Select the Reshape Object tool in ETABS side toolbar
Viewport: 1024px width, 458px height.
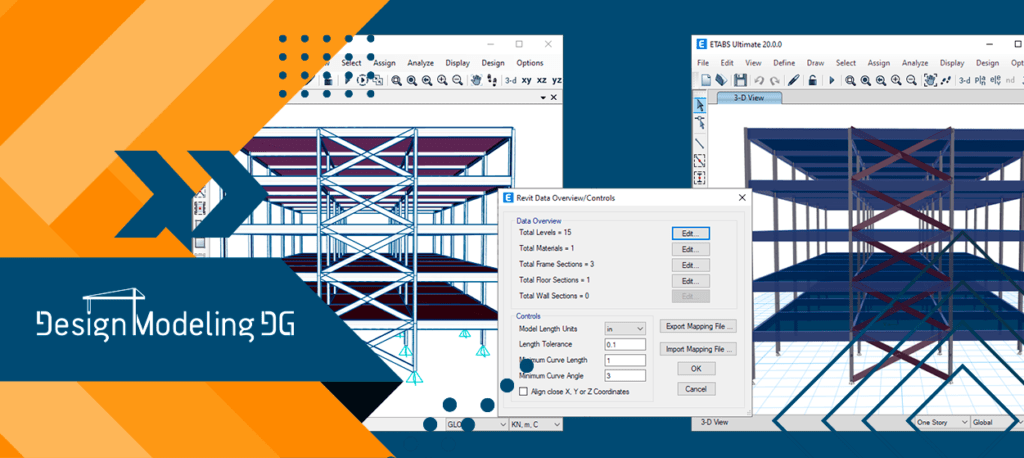tap(699, 123)
